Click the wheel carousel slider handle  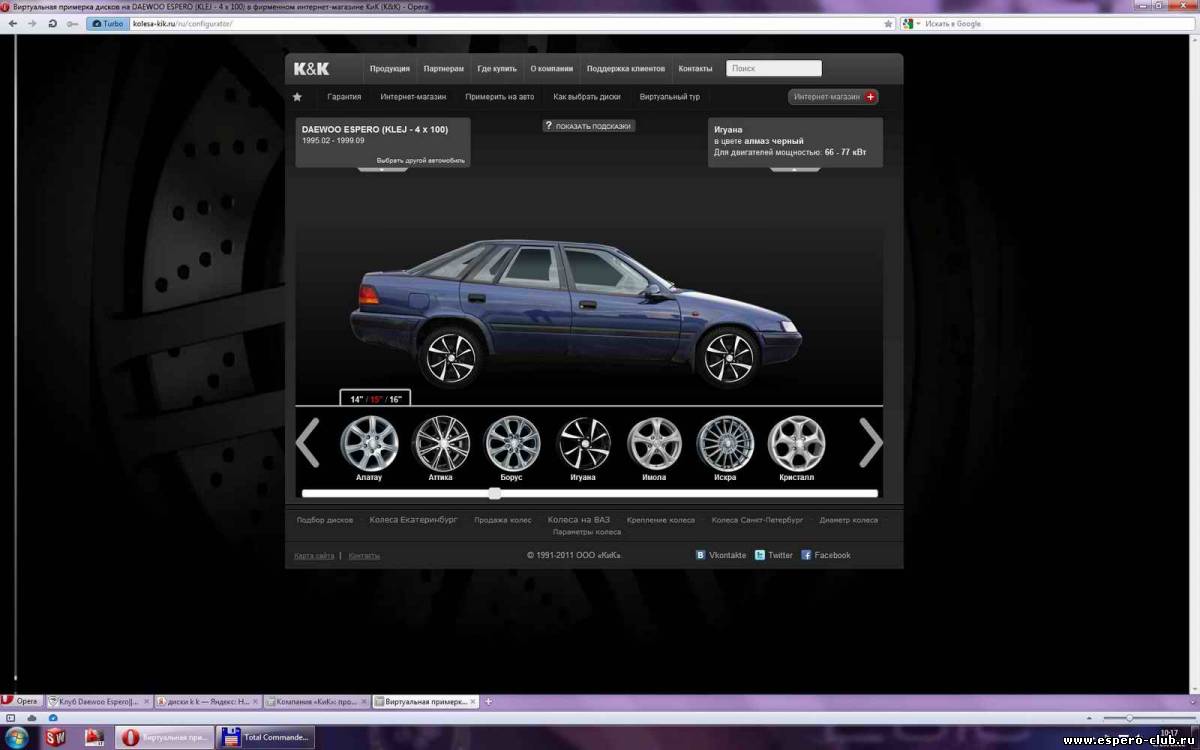[x=495, y=493]
